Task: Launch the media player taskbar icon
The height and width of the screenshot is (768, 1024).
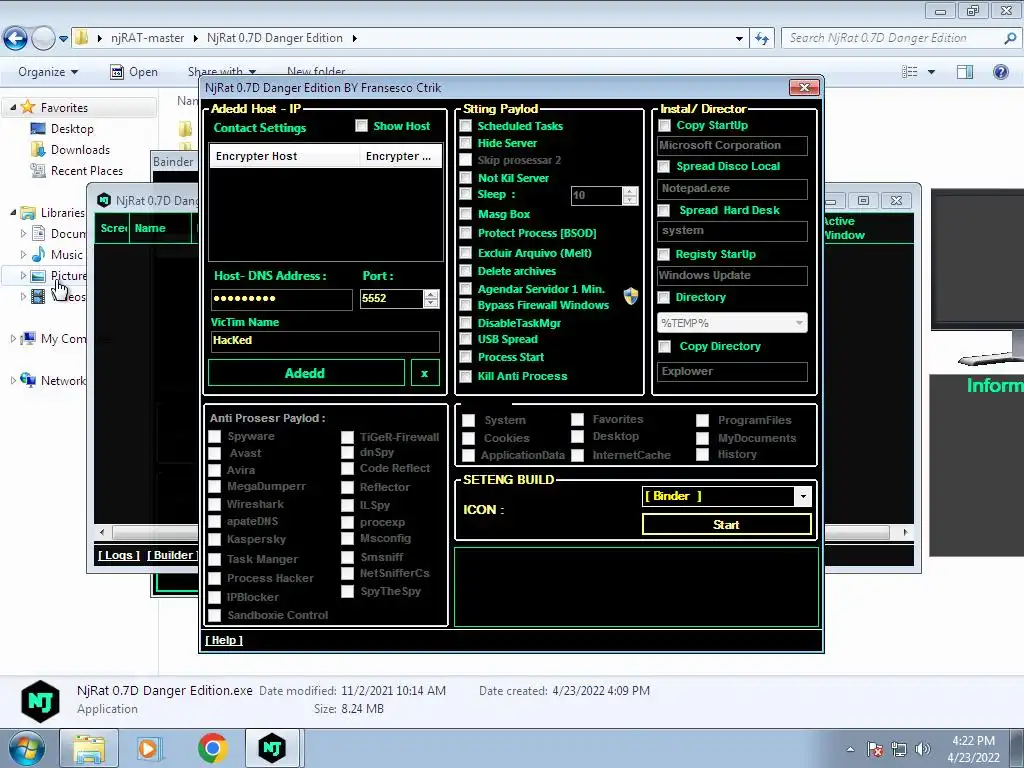Action: pos(148,748)
